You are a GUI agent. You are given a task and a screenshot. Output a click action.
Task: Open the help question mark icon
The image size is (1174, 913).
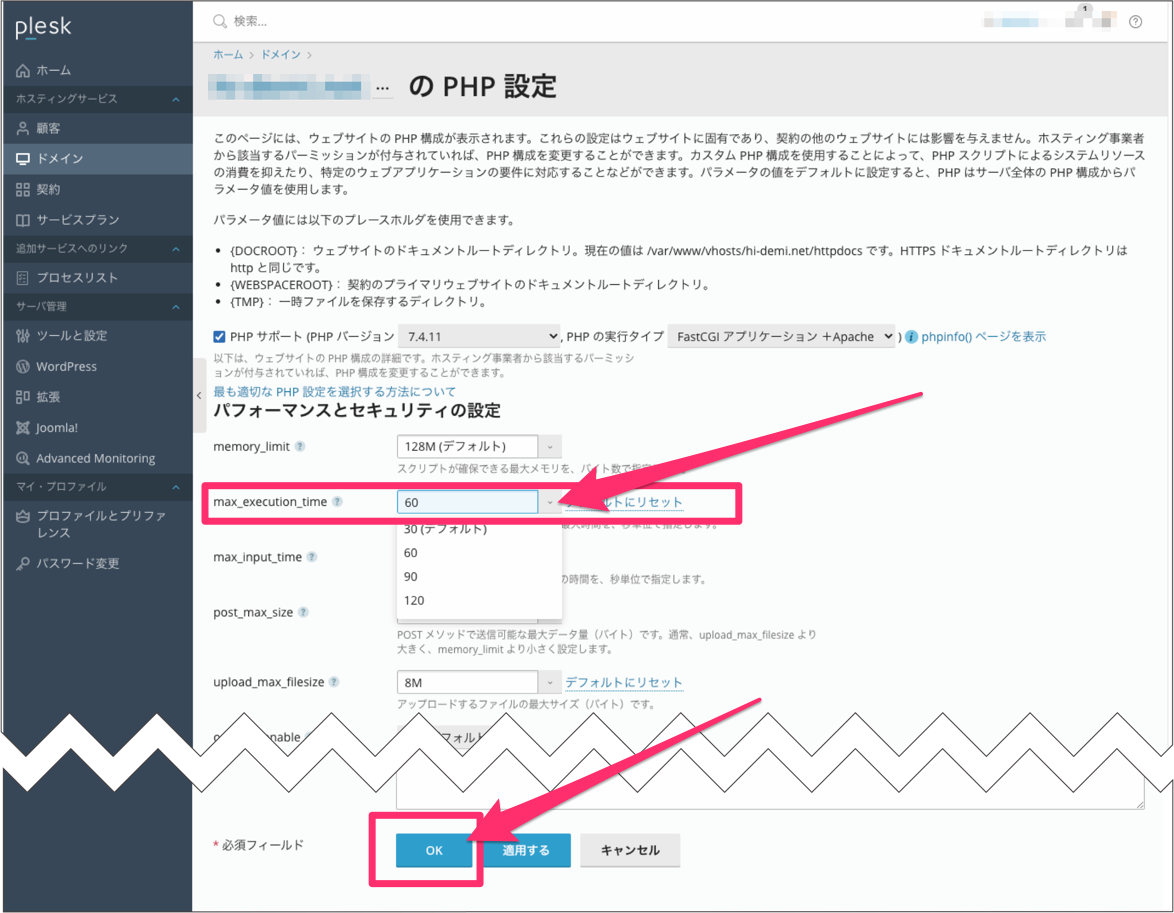tap(1135, 22)
